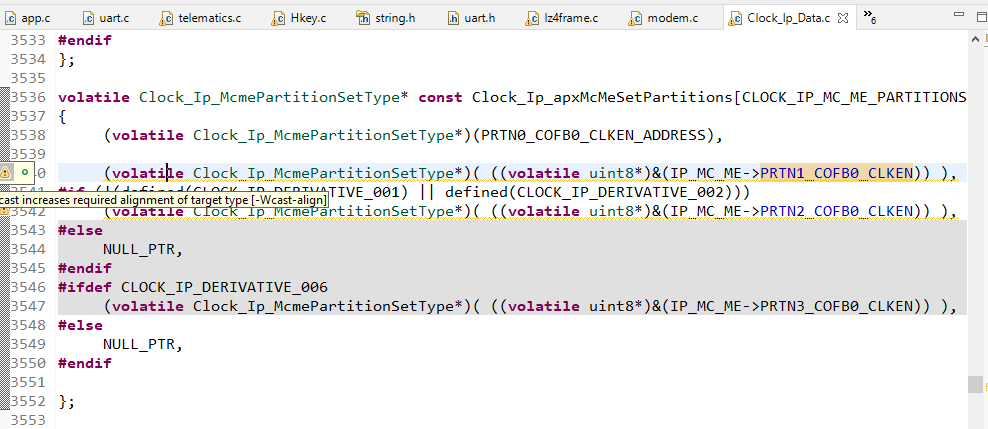
Task: Click the PRTN3_COFB0_CLKEN identifier
Action: tap(836, 306)
